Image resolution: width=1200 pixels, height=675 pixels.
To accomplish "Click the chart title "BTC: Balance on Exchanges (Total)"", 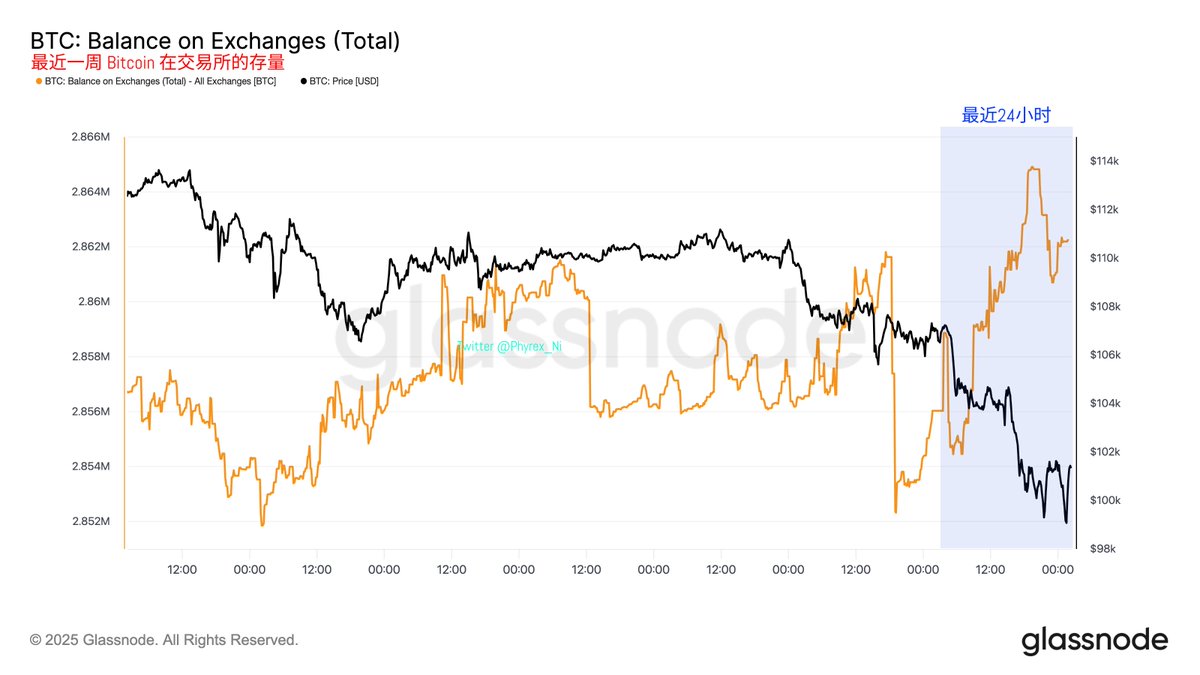I will click(215, 41).
